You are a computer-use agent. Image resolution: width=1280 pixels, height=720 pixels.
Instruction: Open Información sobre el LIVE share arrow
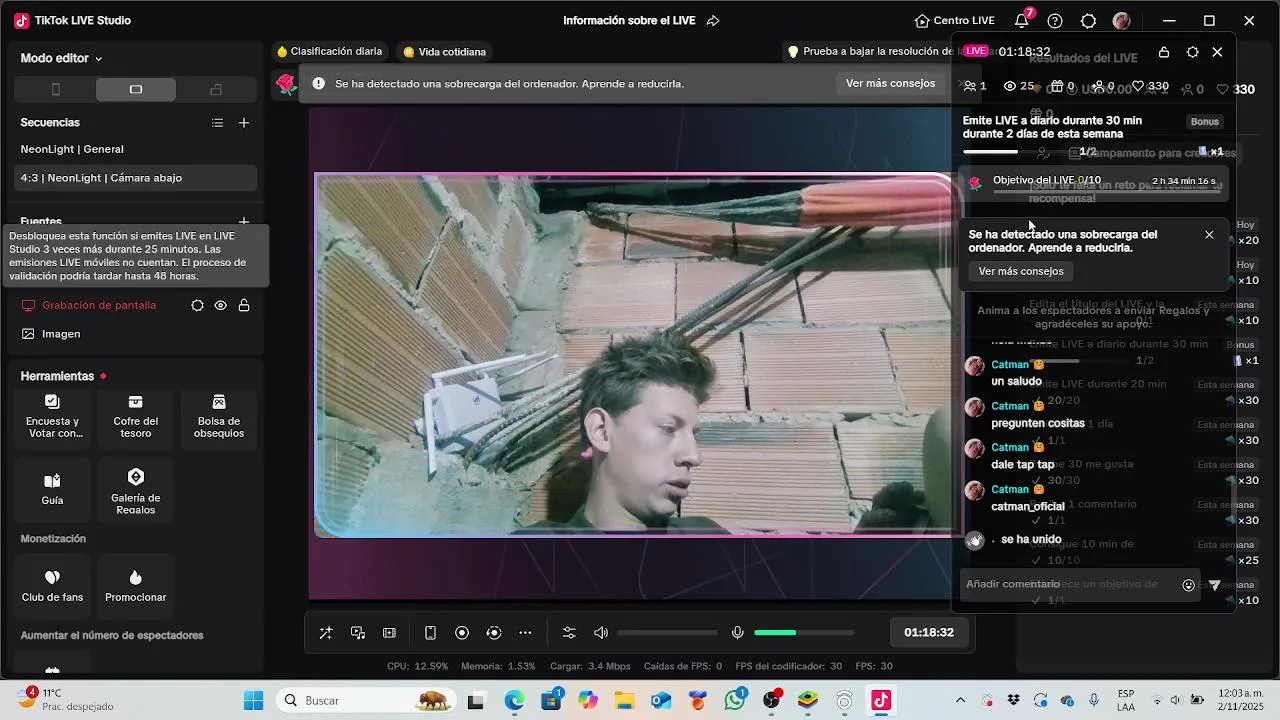click(713, 21)
